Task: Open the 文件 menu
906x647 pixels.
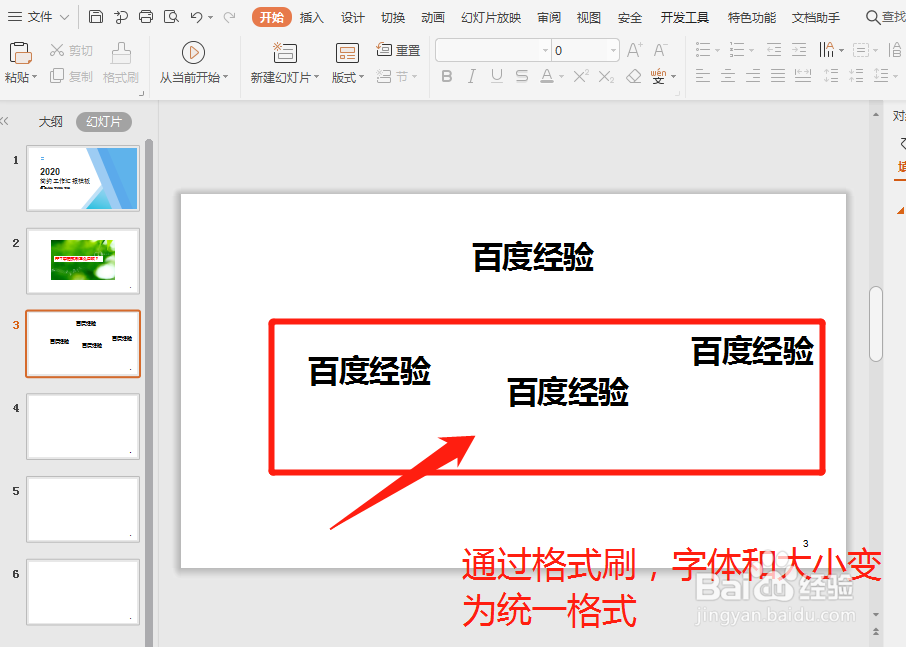Action: [38, 17]
